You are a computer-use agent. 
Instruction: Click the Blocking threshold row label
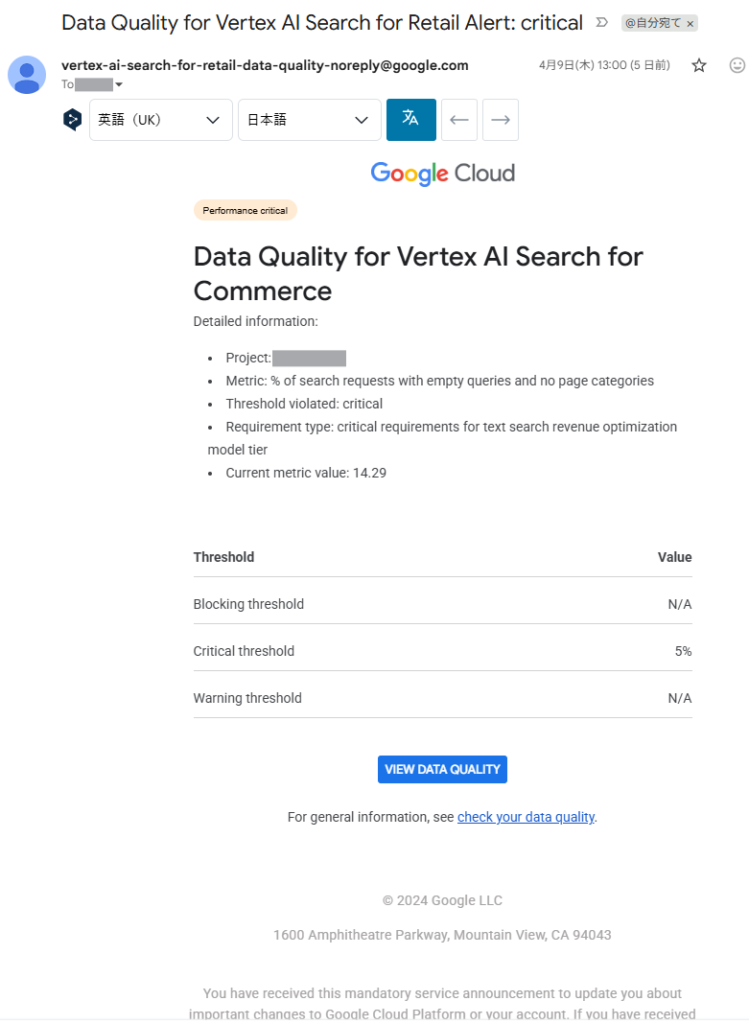point(248,604)
